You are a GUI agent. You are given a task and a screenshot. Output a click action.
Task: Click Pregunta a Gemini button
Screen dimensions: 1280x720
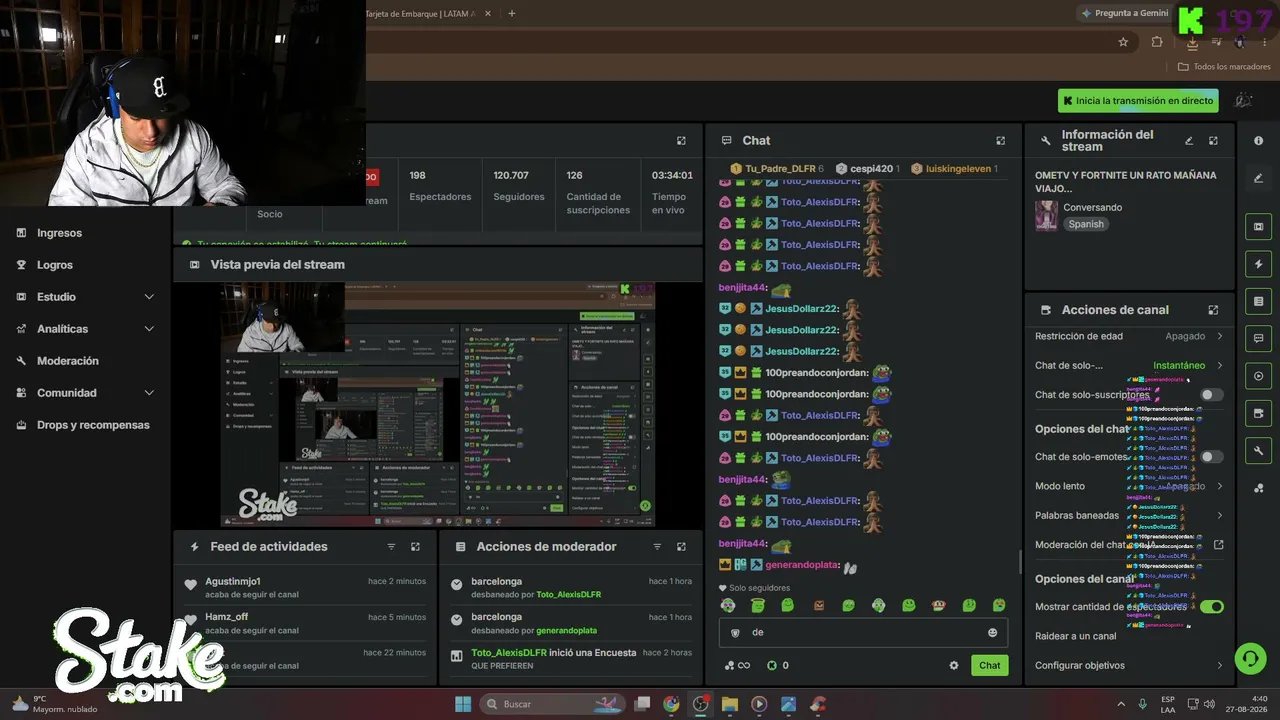click(1125, 13)
